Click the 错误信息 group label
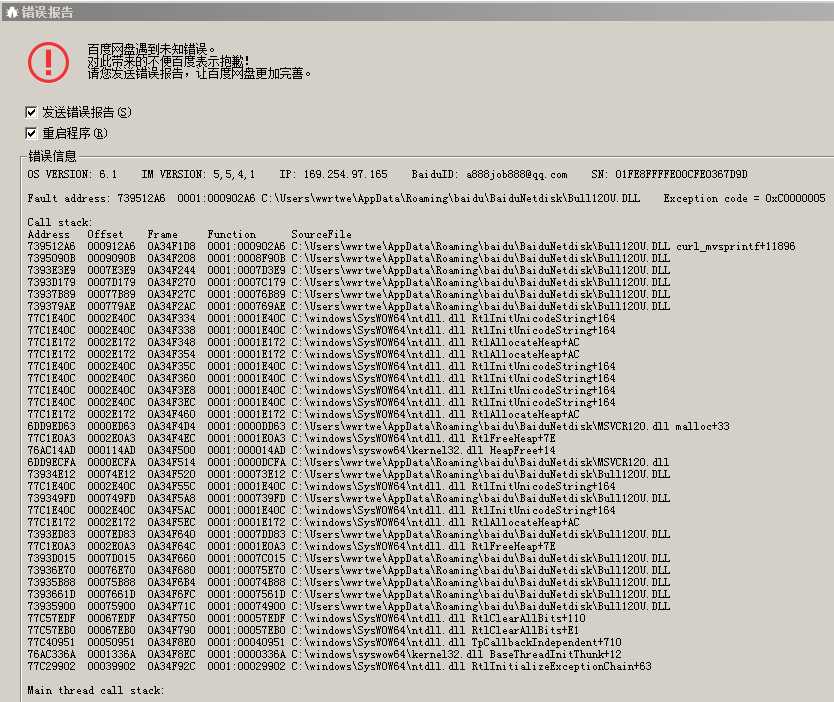This screenshot has height=702, width=834. click(x=52, y=156)
